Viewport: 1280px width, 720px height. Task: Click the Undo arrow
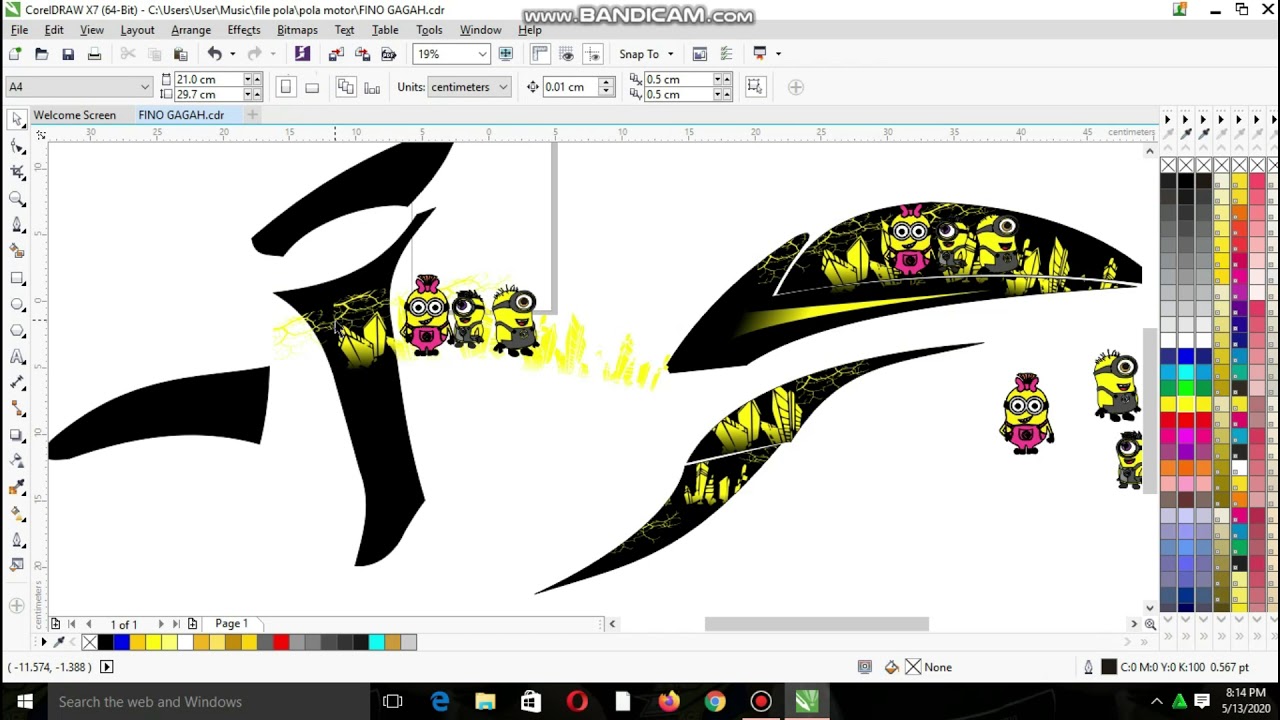click(x=214, y=54)
